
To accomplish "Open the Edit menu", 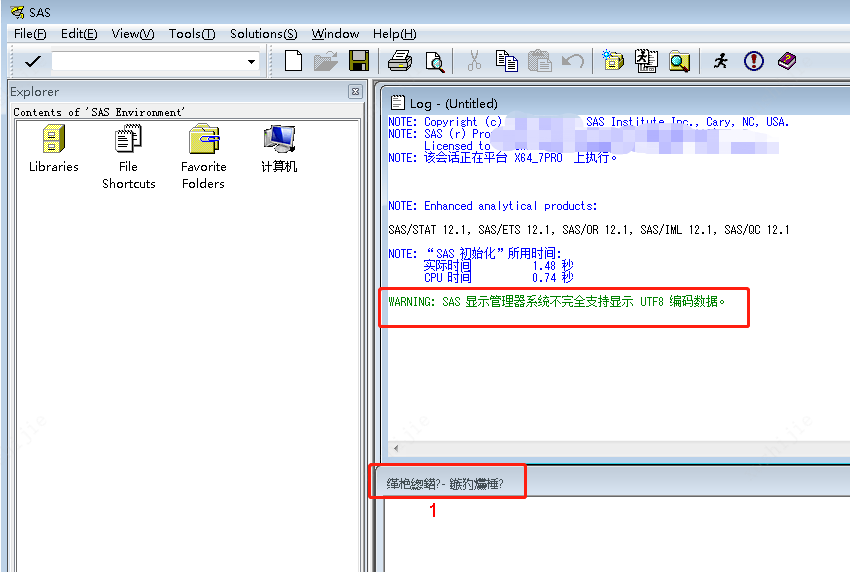I will tap(79, 34).
